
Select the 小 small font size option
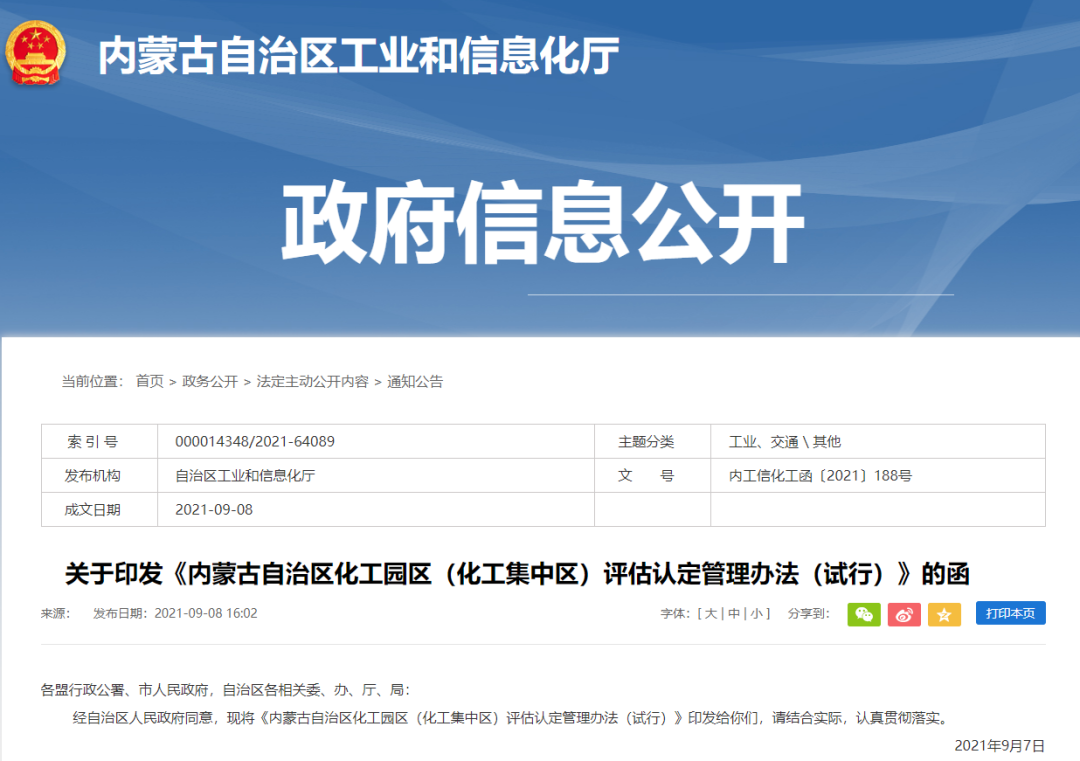757,613
